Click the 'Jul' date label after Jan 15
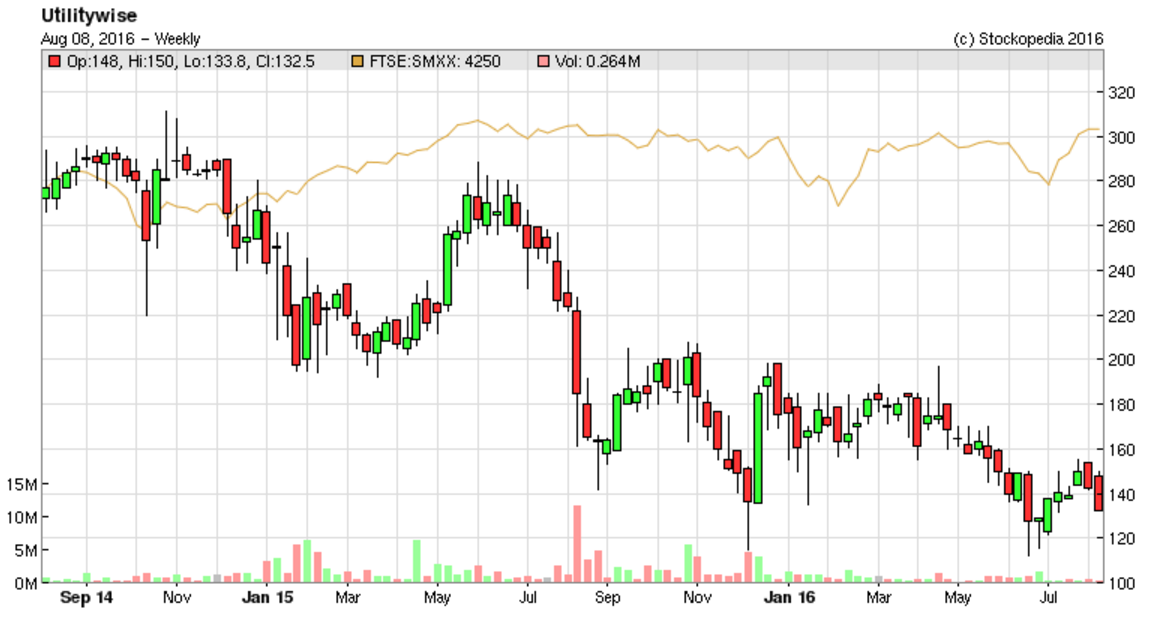 click(x=527, y=597)
